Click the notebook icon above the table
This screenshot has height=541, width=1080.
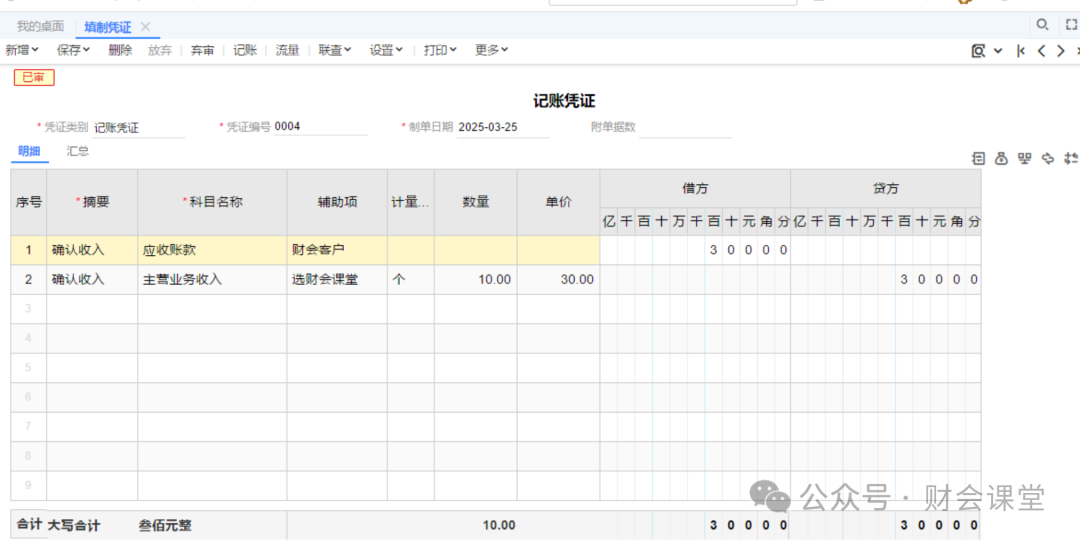978,158
